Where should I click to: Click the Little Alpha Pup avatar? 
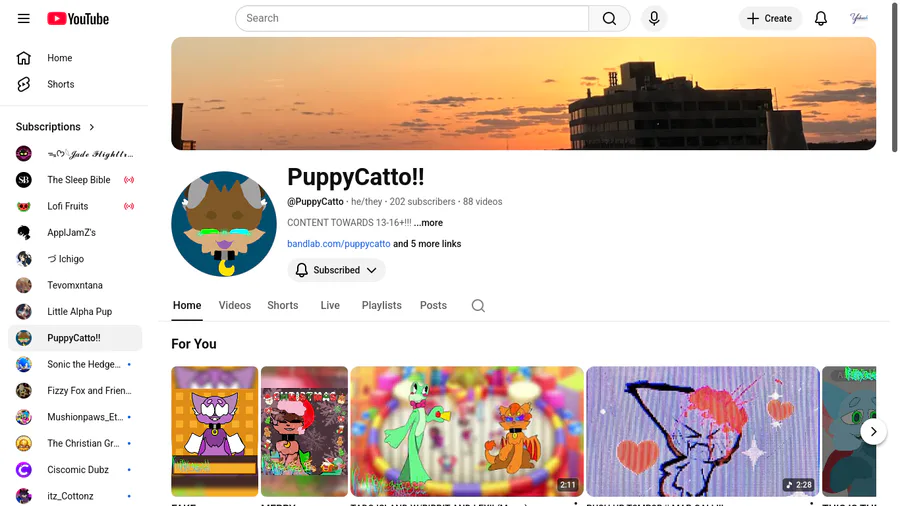(24, 312)
